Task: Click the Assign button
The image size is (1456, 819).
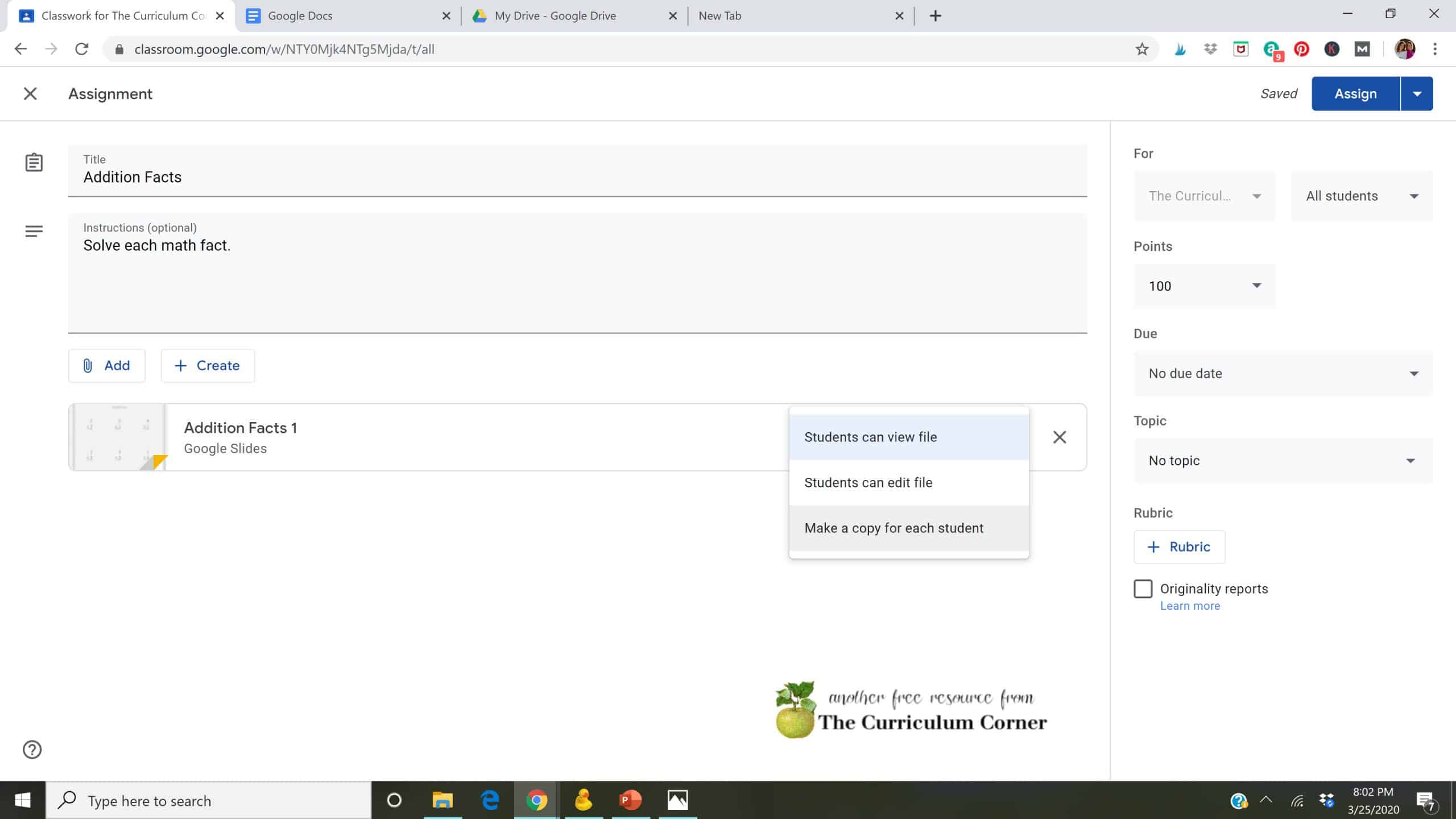Action: (1355, 93)
